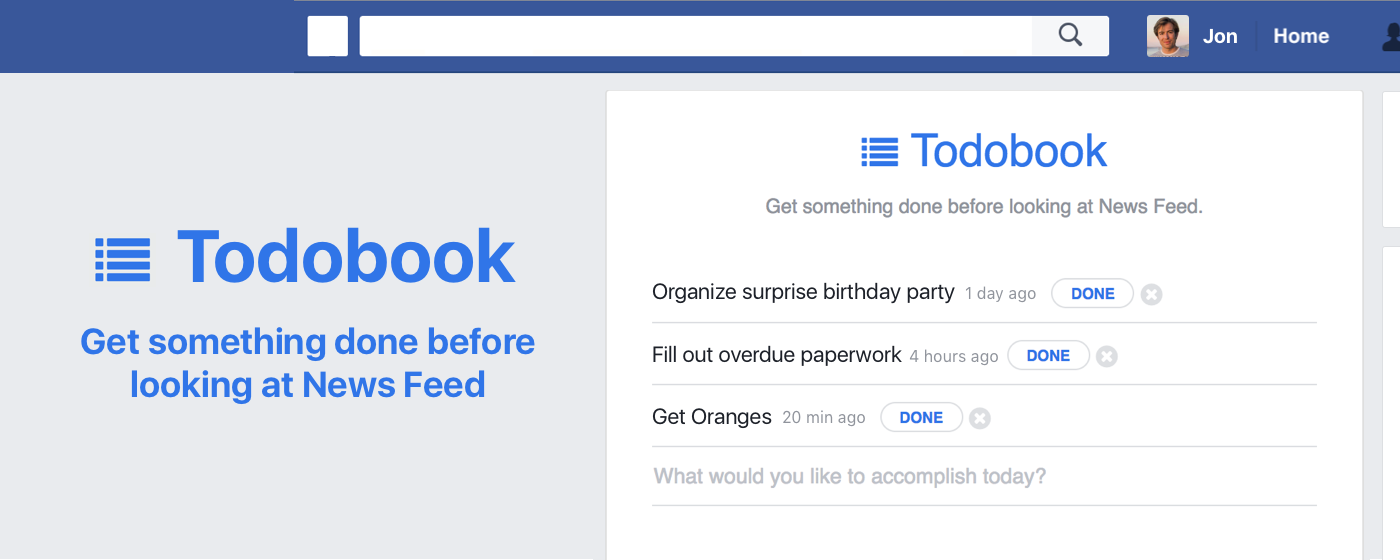The image size is (1400, 560).
Task: Click the large Todobook list logo icon
Action: click(x=123, y=259)
